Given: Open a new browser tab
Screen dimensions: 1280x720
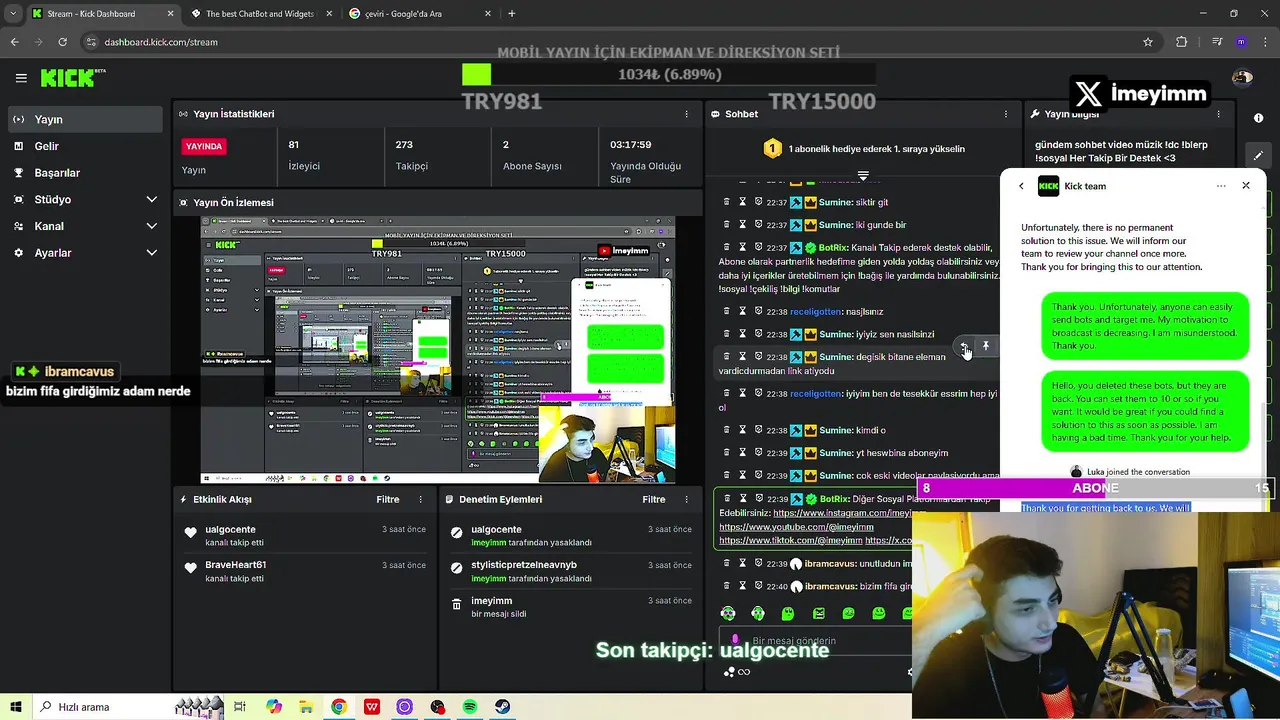Looking at the screenshot, I should coord(512,14).
